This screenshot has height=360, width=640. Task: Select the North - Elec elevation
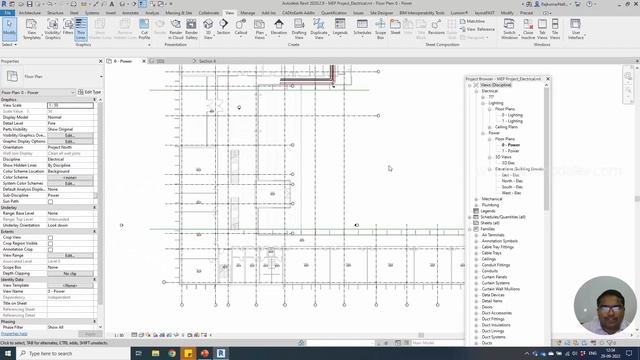[512, 181]
